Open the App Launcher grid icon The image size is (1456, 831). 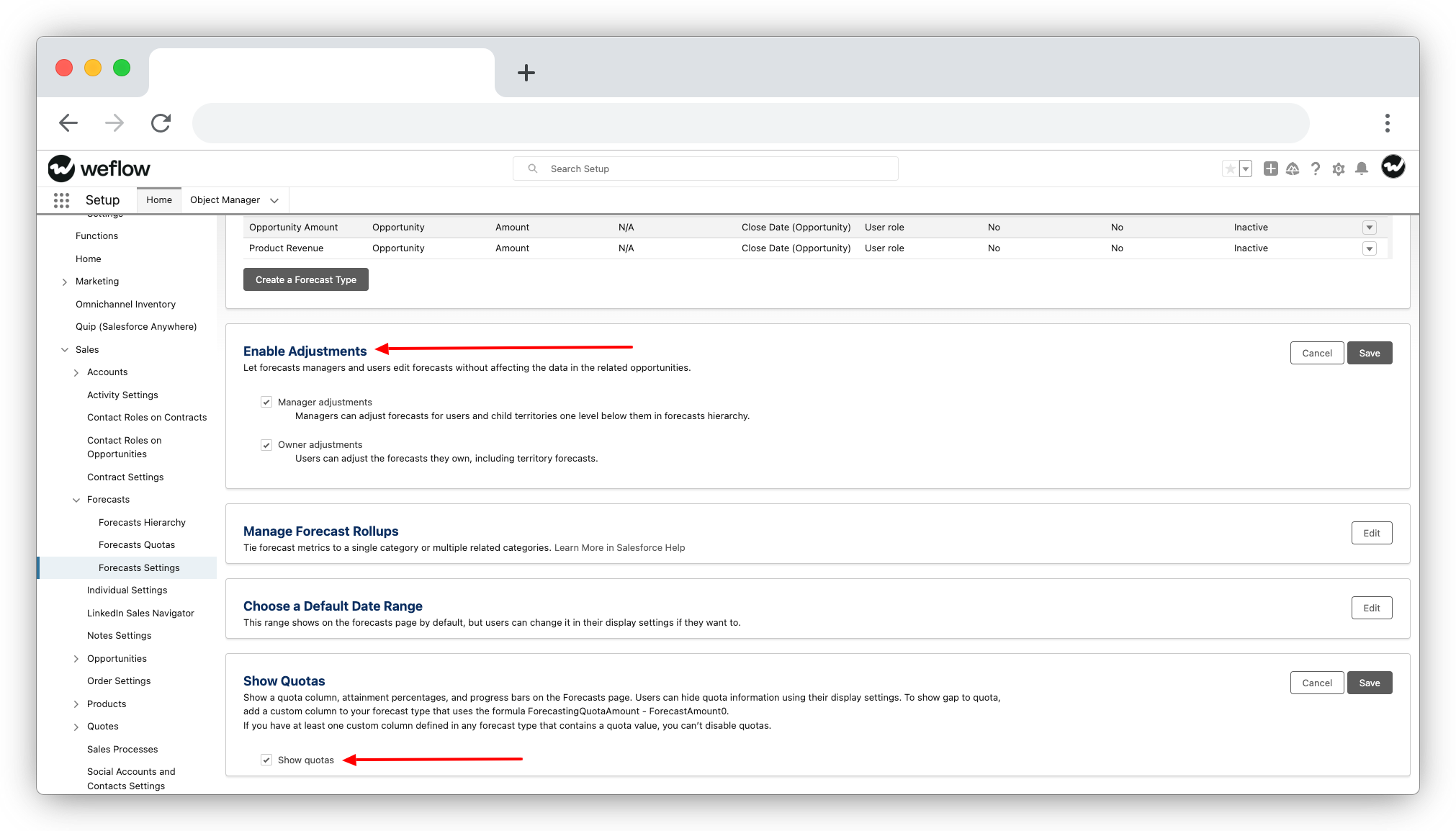click(x=61, y=200)
